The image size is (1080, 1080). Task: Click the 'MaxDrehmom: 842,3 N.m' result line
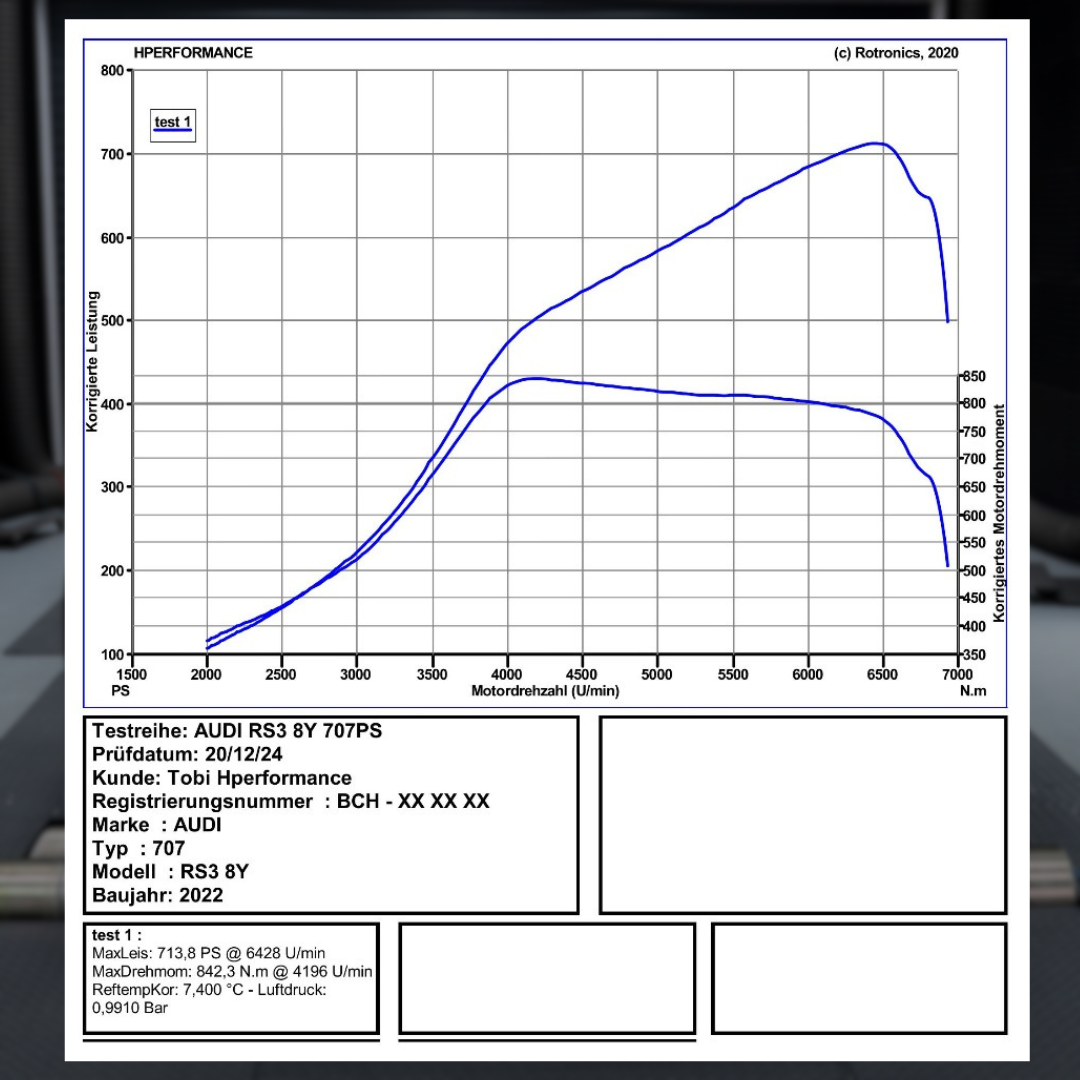coord(231,971)
